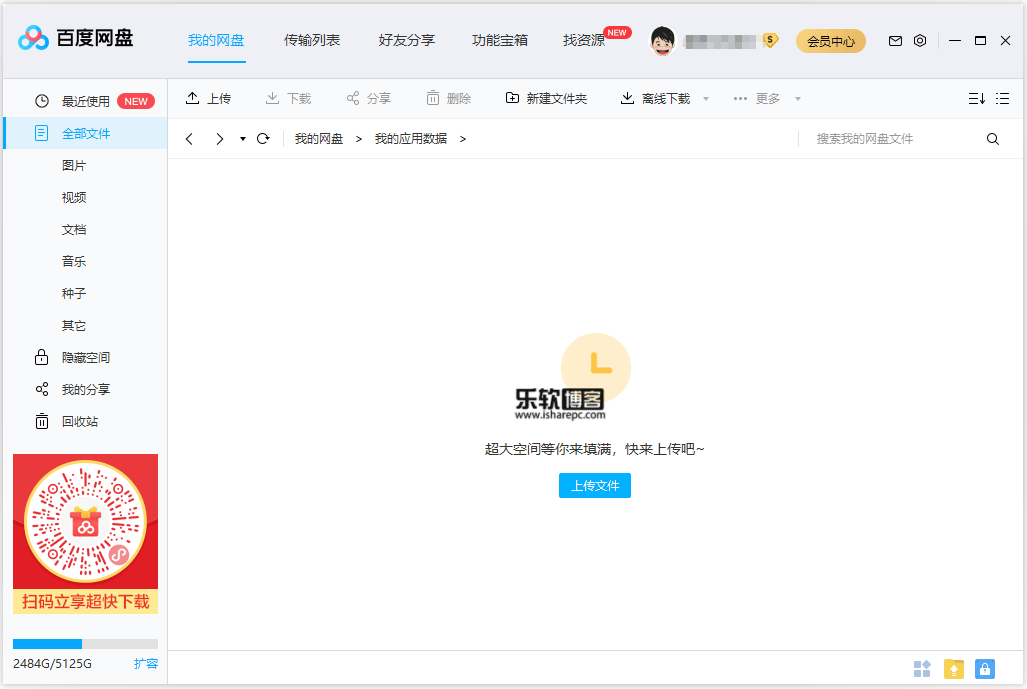Click the 分享 share toolbar button
Screen dimensions: 1027x689
[369, 98]
